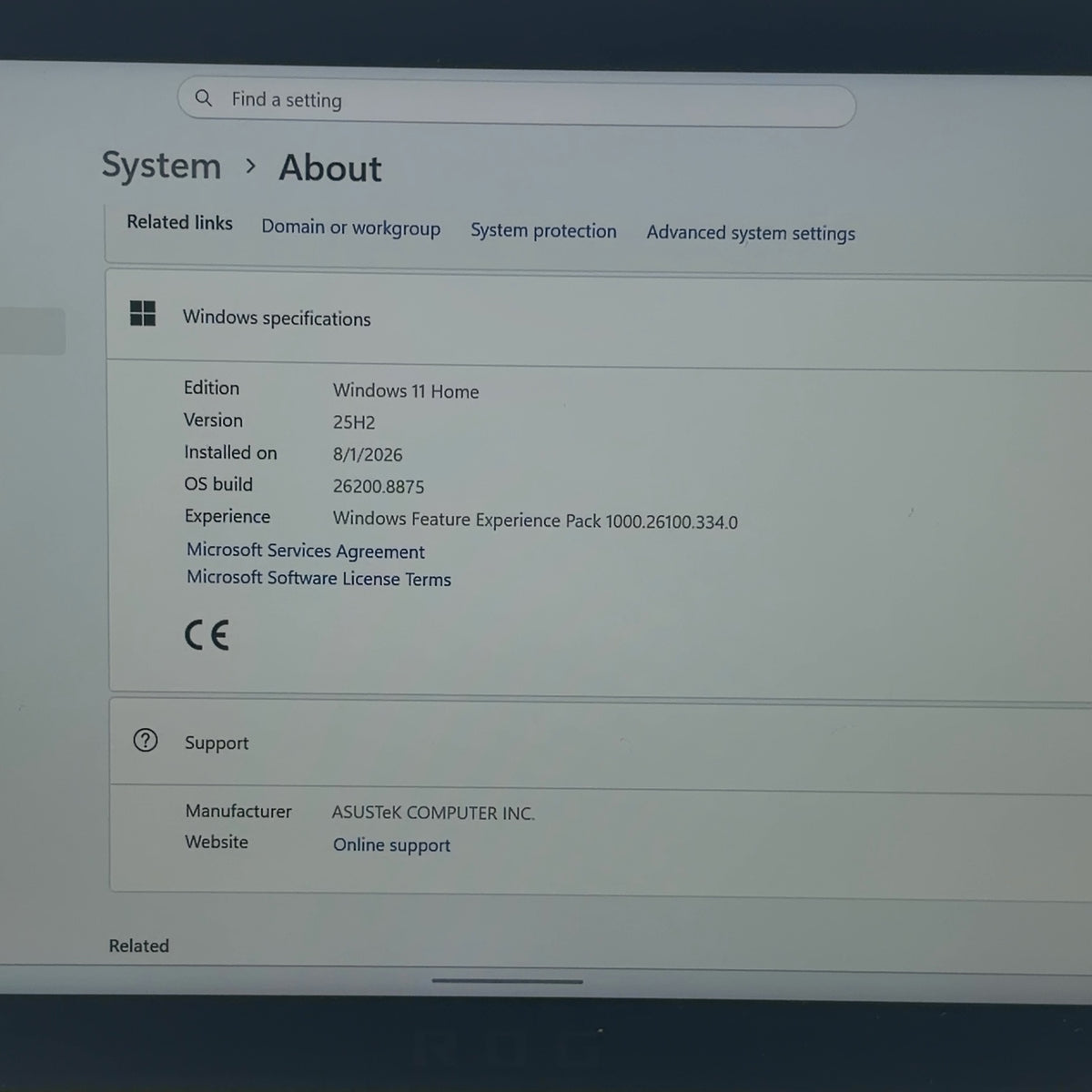Screen dimensions: 1092x1092
Task: Click the Find a setting search box
Action: coord(516,103)
